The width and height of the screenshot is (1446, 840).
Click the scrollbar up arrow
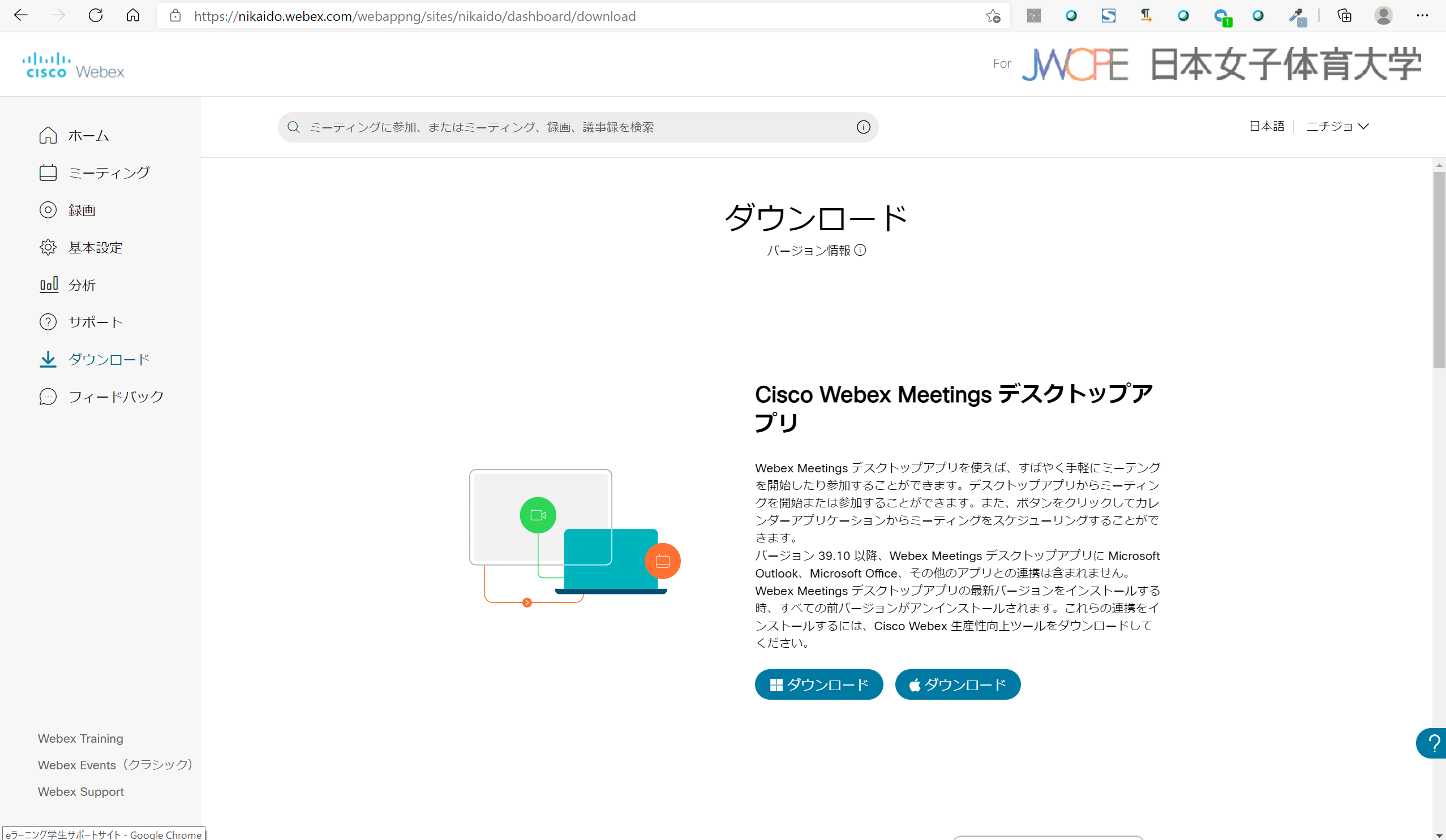point(1439,165)
